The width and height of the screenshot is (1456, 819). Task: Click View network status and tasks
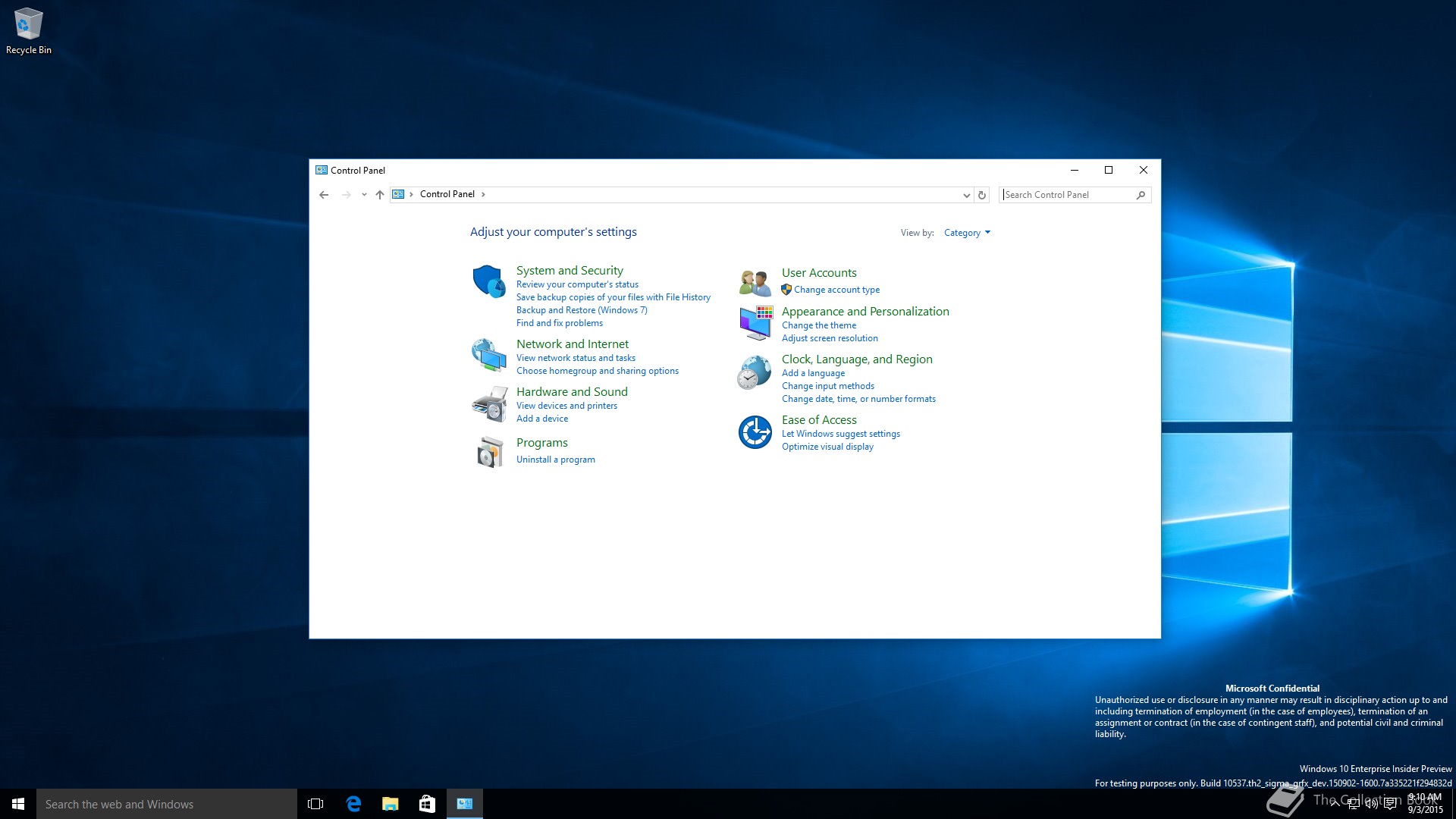tap(576, 358)
